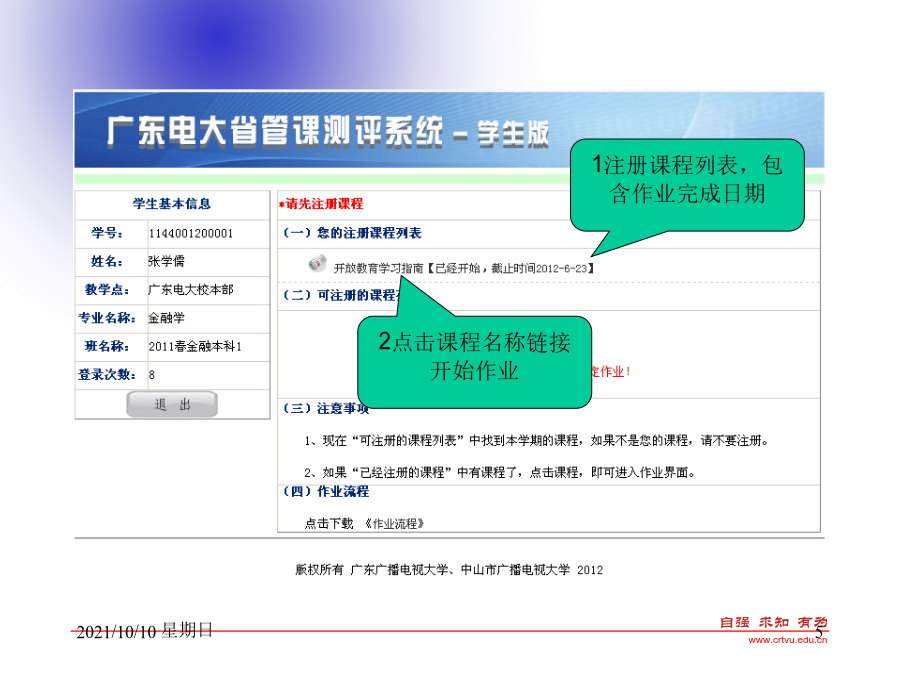Image resolution: width=900 pixels, height=675 pixels.
Task: Click the 专业名称 field label
Action: [107, 317]
